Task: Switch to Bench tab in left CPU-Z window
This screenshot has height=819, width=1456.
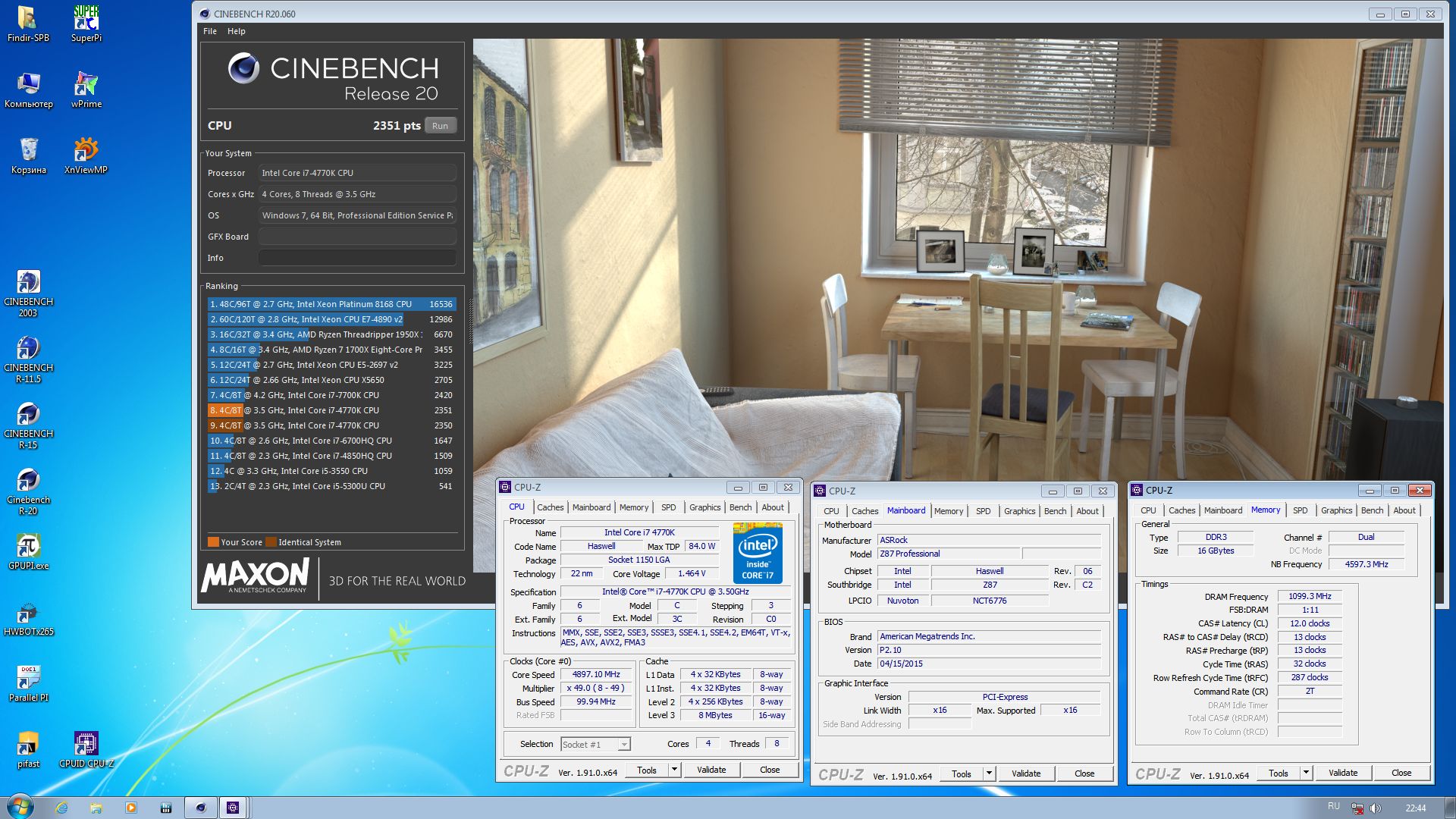Action: pyautogui.click(x=740, y=507)
